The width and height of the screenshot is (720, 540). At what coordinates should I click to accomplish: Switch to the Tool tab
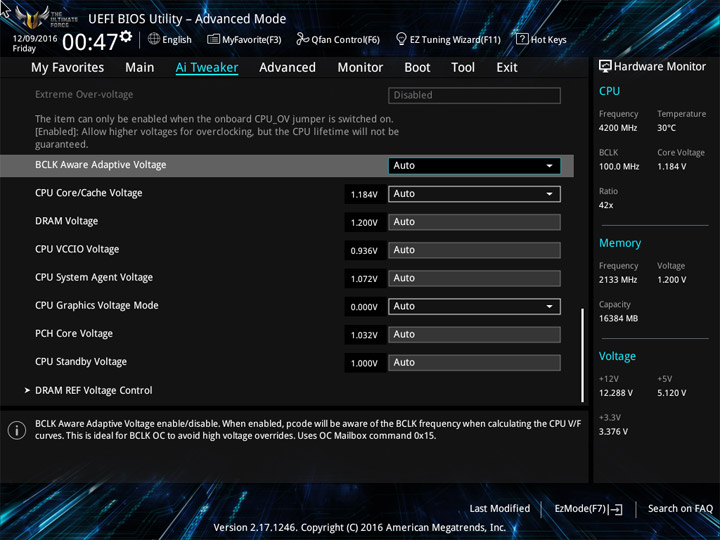click(x=463, y=68)
